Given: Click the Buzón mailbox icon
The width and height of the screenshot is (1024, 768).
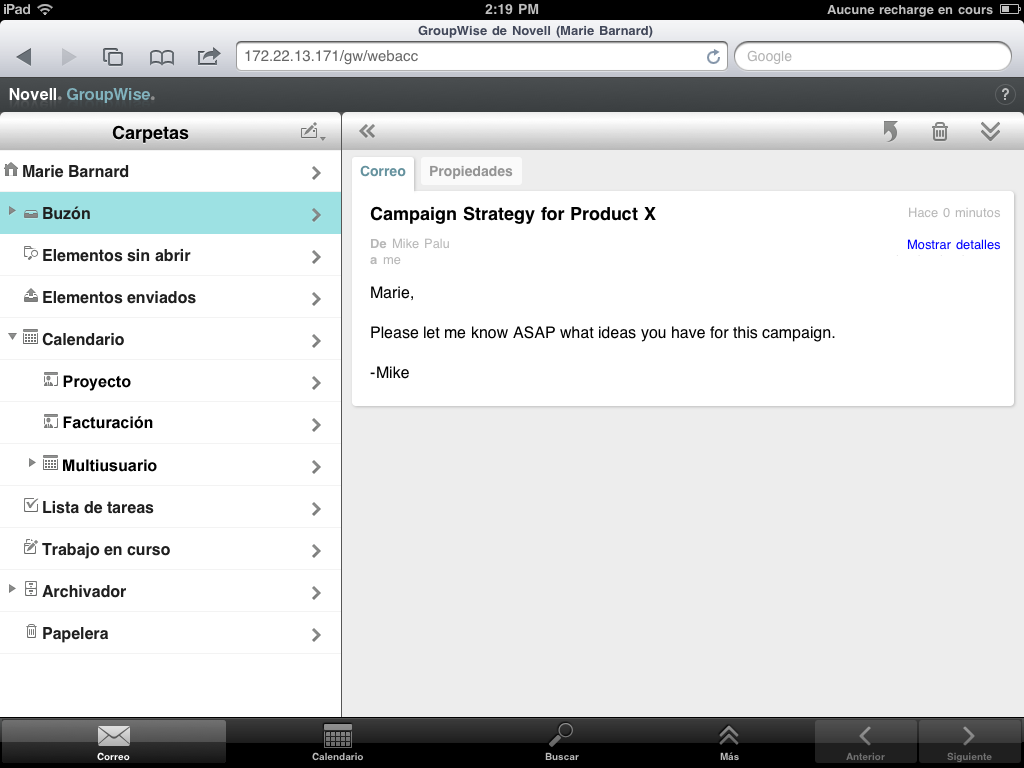Looking at the screenshot, I should click(x=31, y=214).
